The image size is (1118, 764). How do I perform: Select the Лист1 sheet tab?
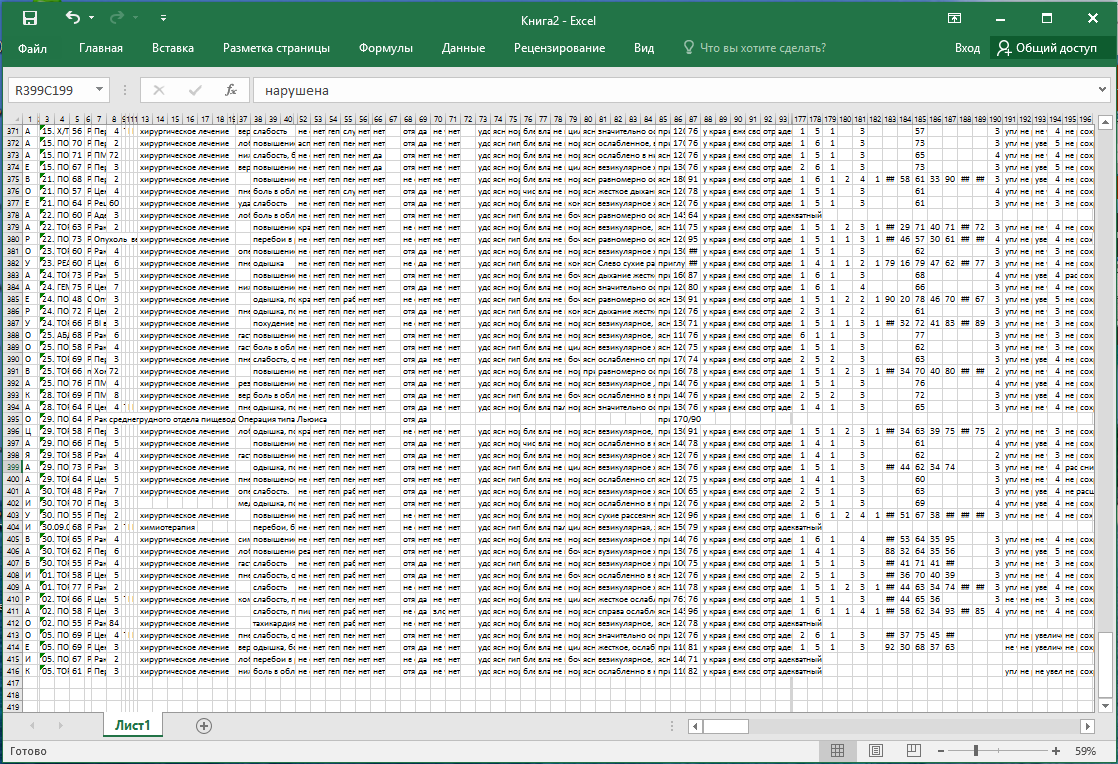tap(132, 726)
